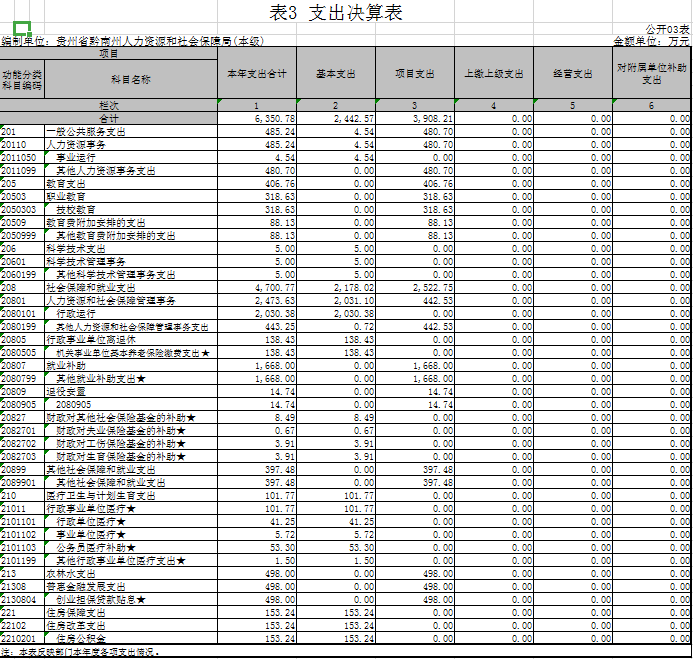
Task: Click the '项目' merged header cell
Action: tap(108, 53)
